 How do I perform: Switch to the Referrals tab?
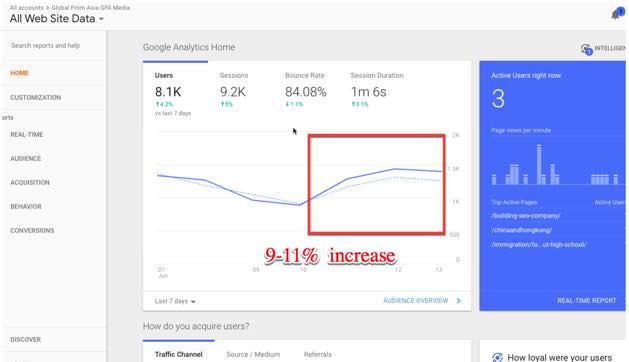318,354
